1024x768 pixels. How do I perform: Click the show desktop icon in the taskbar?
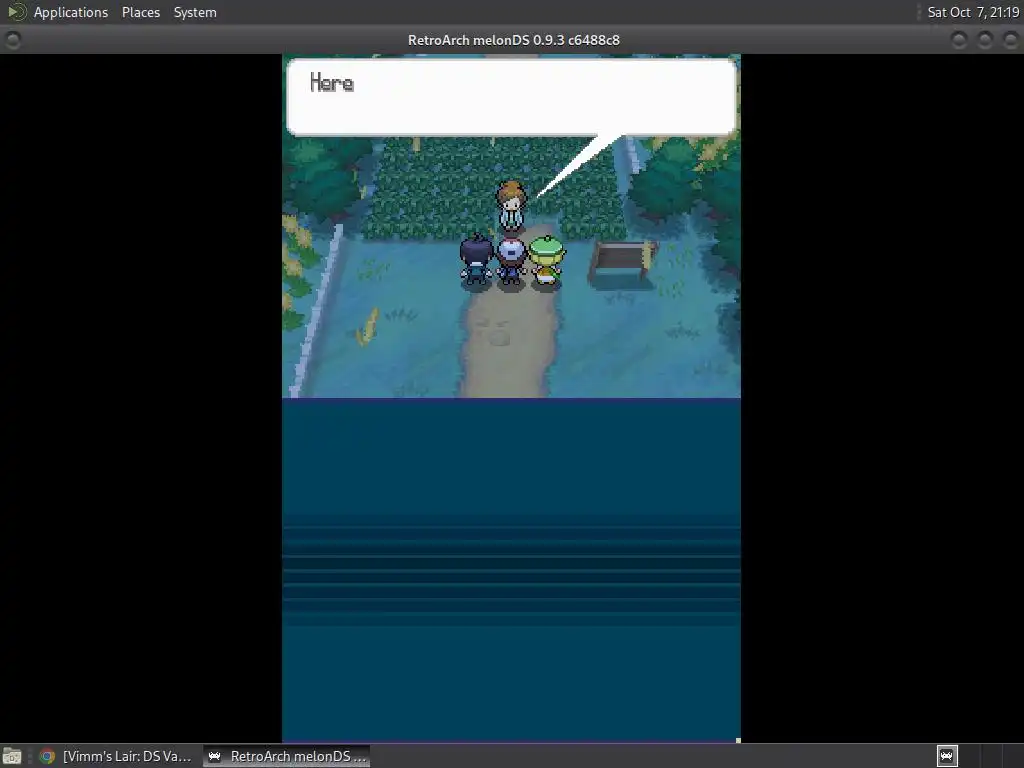pyautogui.click(x=12, y=756)
